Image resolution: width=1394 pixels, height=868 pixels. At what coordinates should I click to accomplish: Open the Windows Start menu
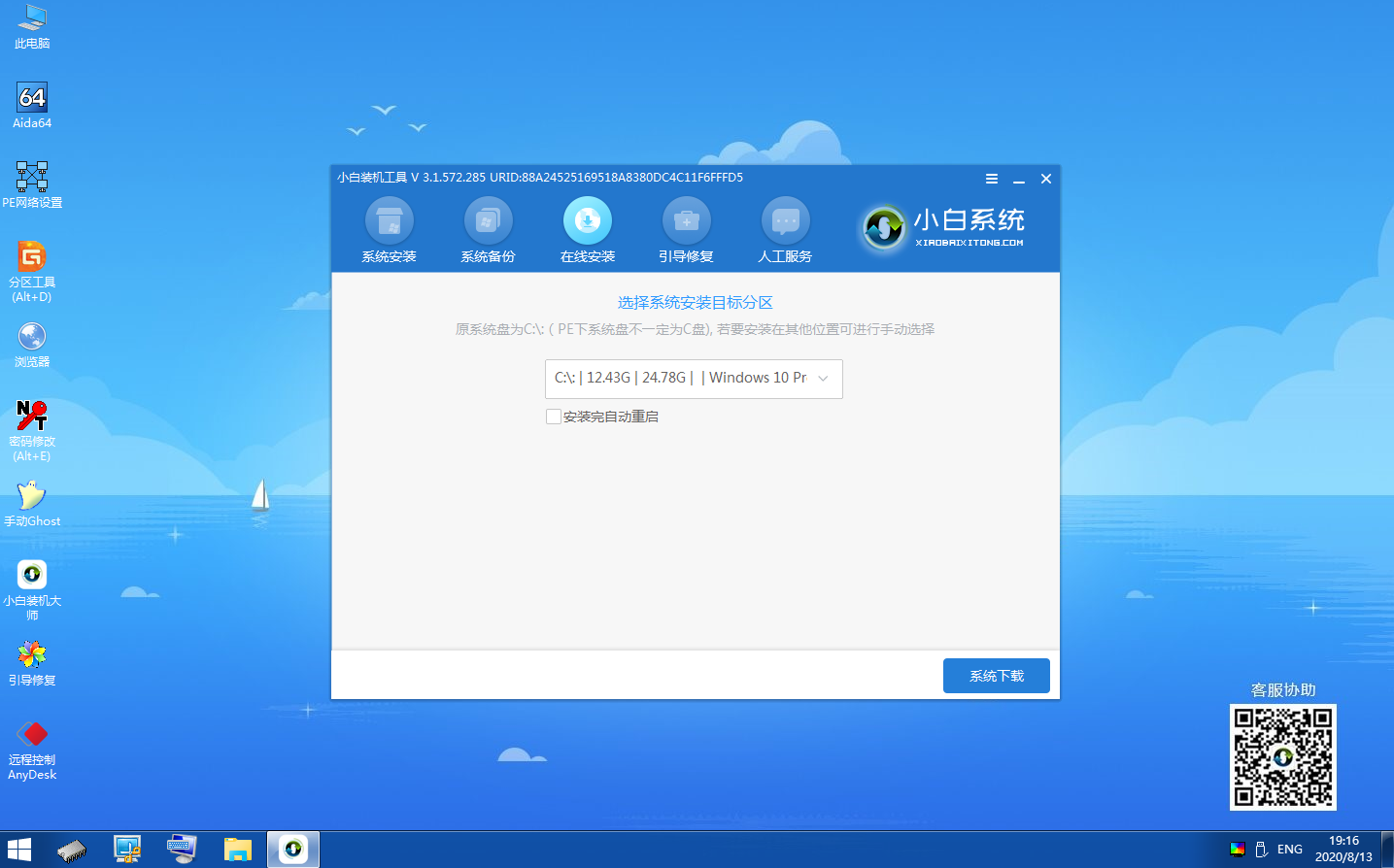click(x=17, y=849)
